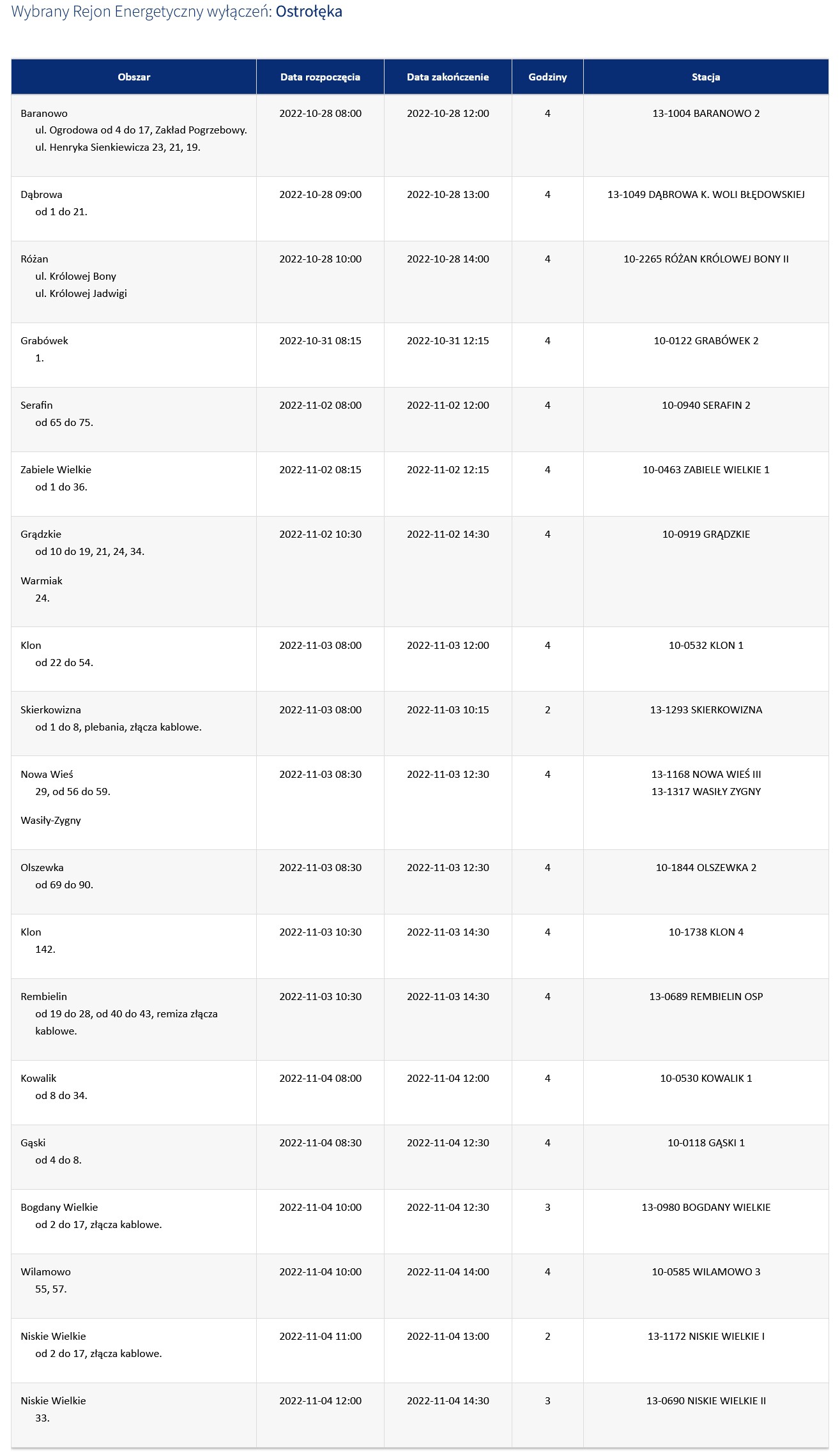Click the Godziny column header
840x1456 pixels.
coord(547,77)
